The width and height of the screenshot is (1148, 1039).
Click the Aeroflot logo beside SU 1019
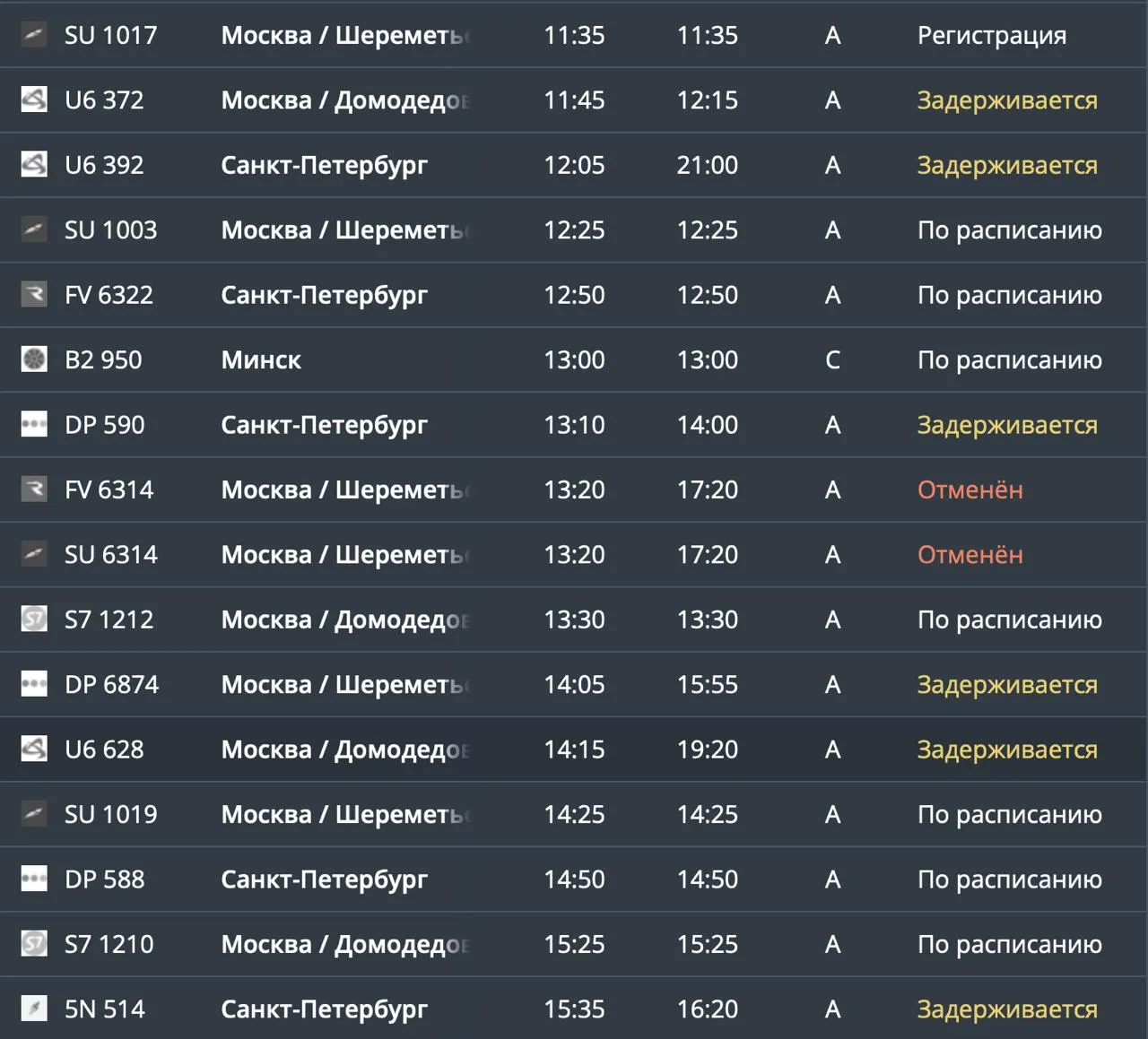34,814
